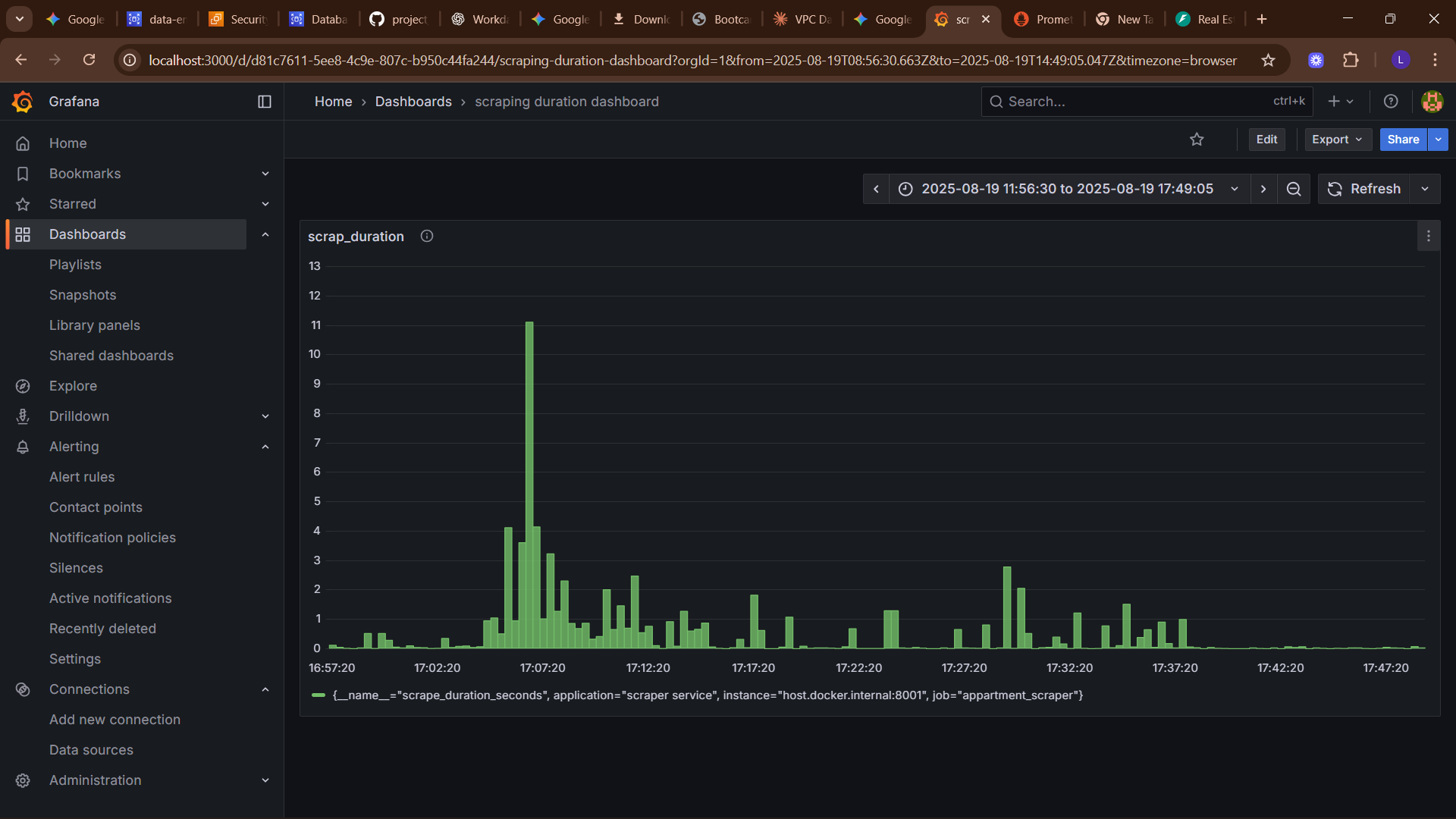Open Home in the sidebar
This screenshot has width=1456, height=819.
coord(68,143)
